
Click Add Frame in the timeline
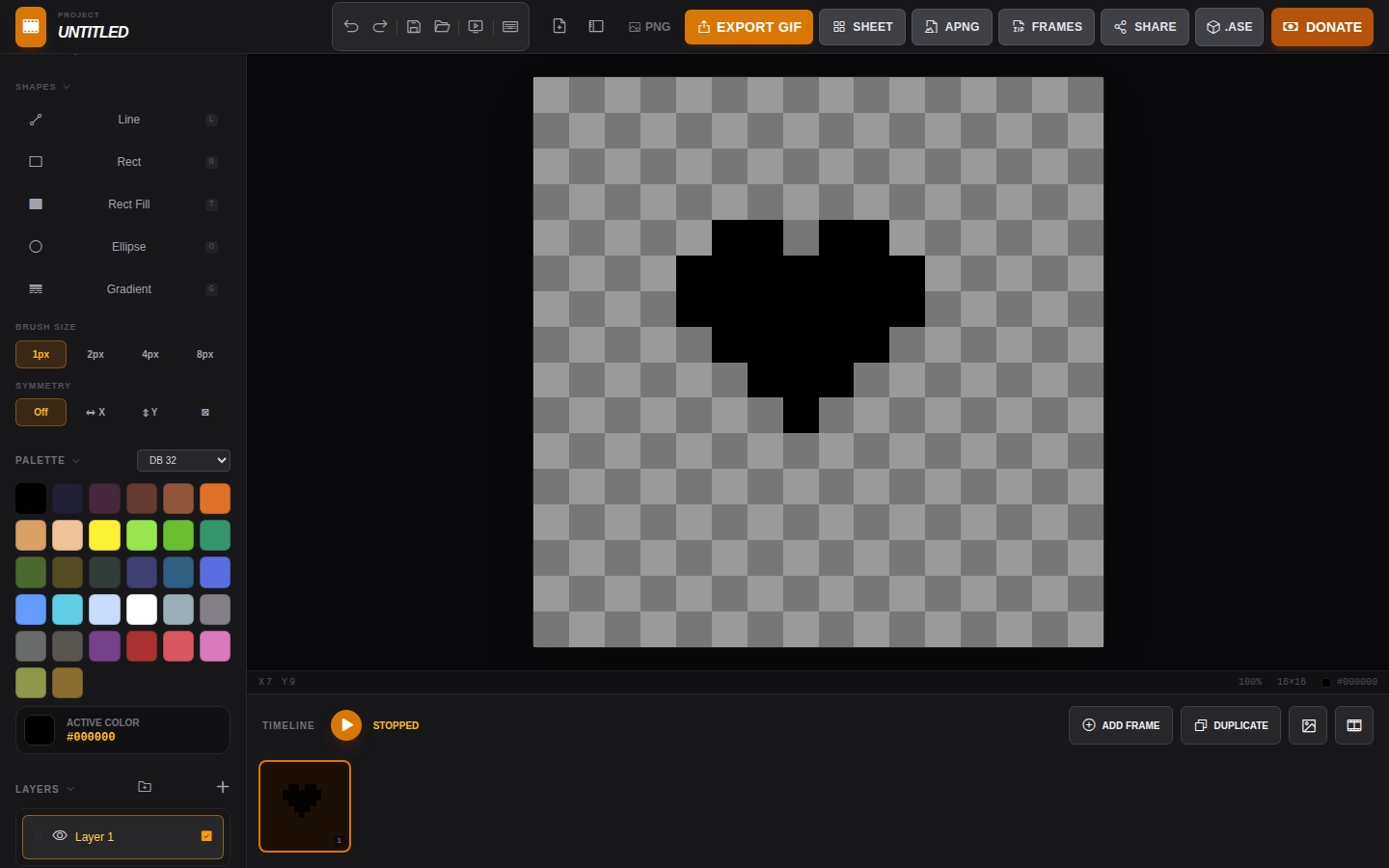1121,725
